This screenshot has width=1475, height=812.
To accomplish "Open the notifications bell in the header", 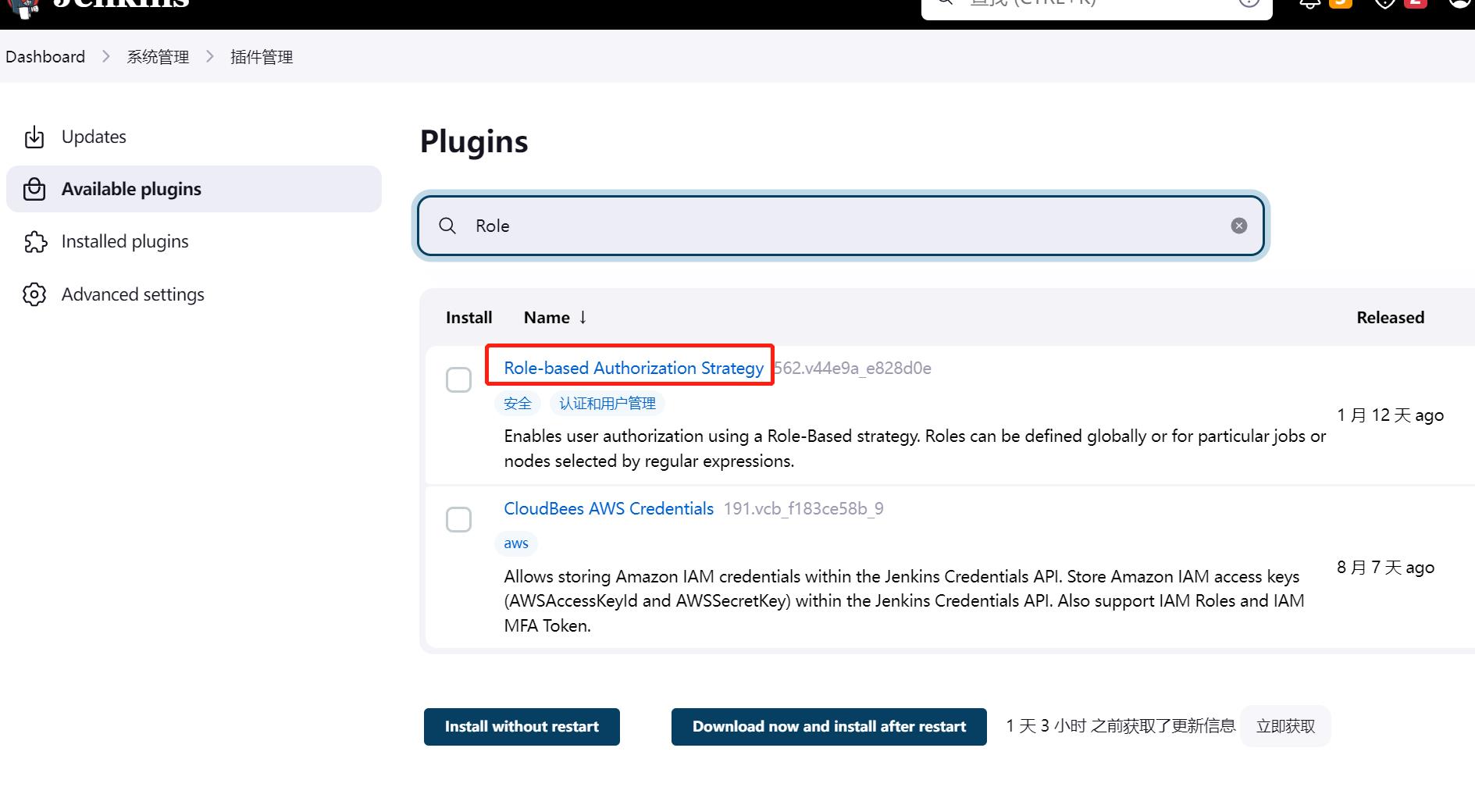I will (x=1309, y=3).
